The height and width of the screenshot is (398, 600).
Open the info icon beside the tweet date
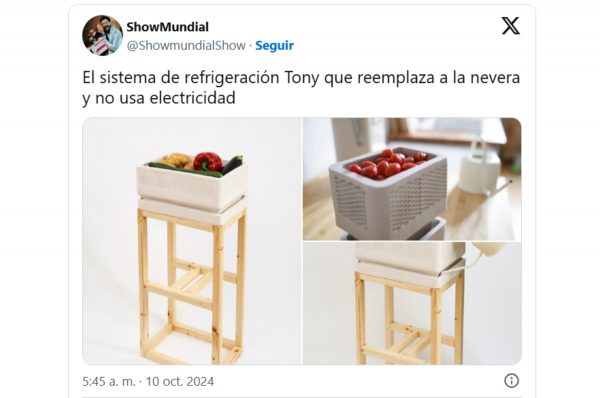(512, 380)
